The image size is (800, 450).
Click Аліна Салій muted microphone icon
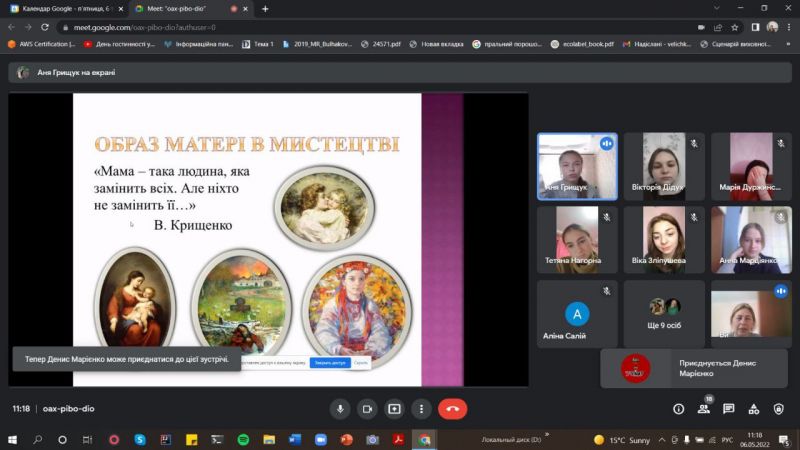[x=607, y=291]
